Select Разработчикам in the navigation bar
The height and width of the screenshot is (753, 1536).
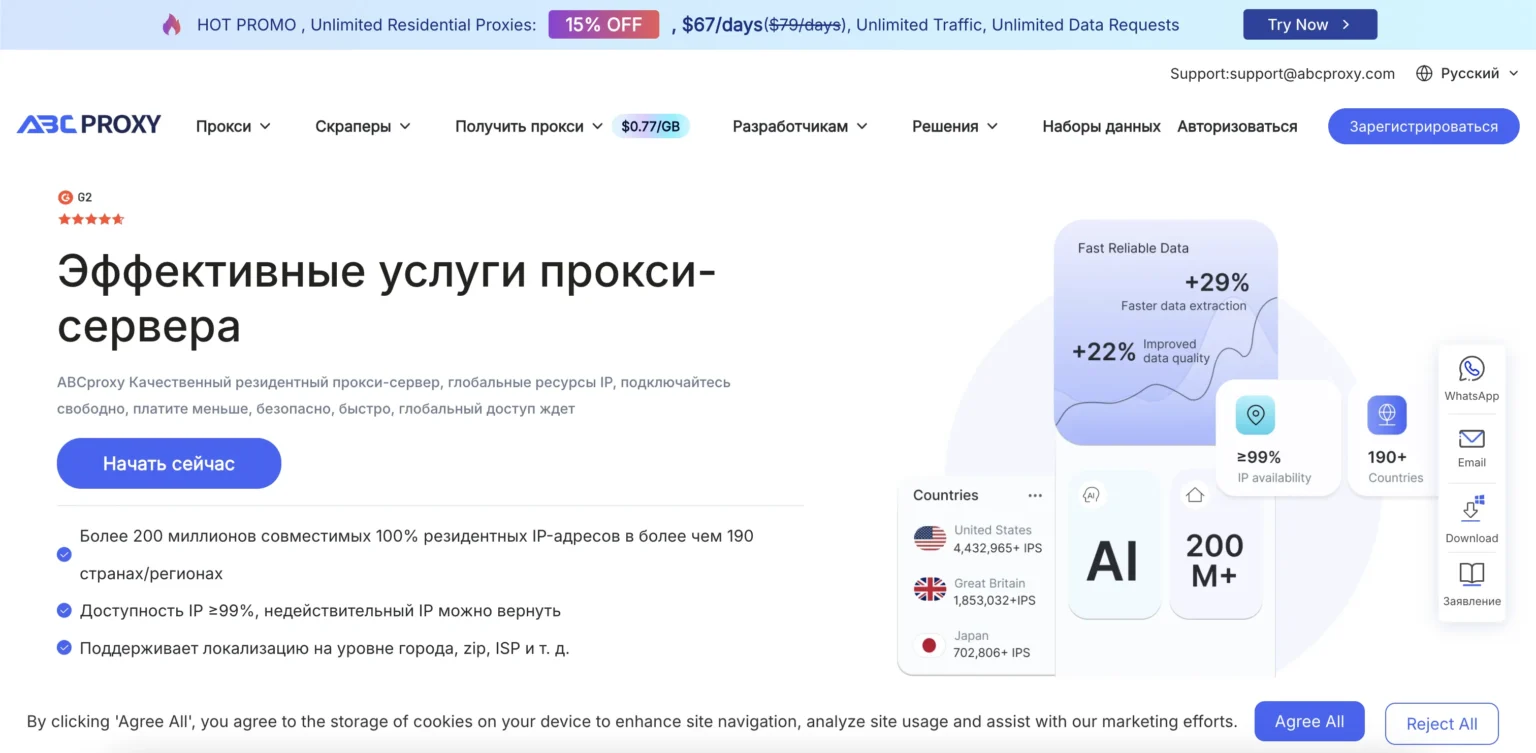[799, 126]
